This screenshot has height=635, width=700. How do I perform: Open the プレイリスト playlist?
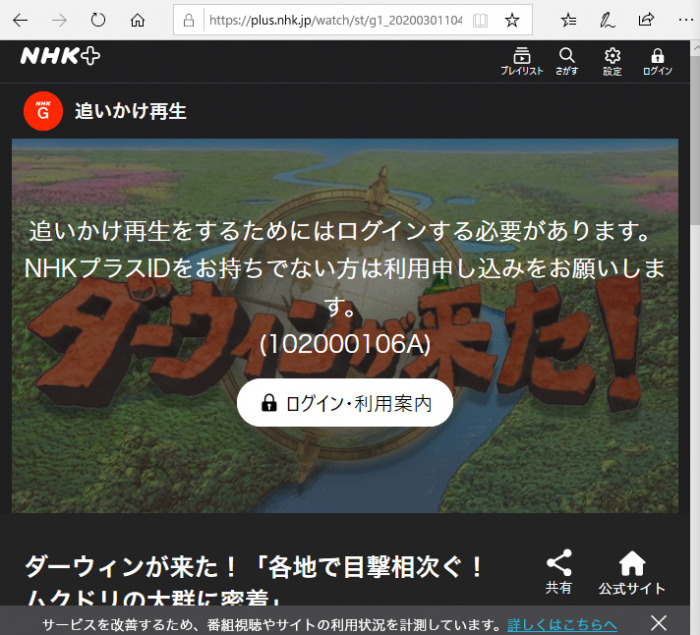click(522, 62)
